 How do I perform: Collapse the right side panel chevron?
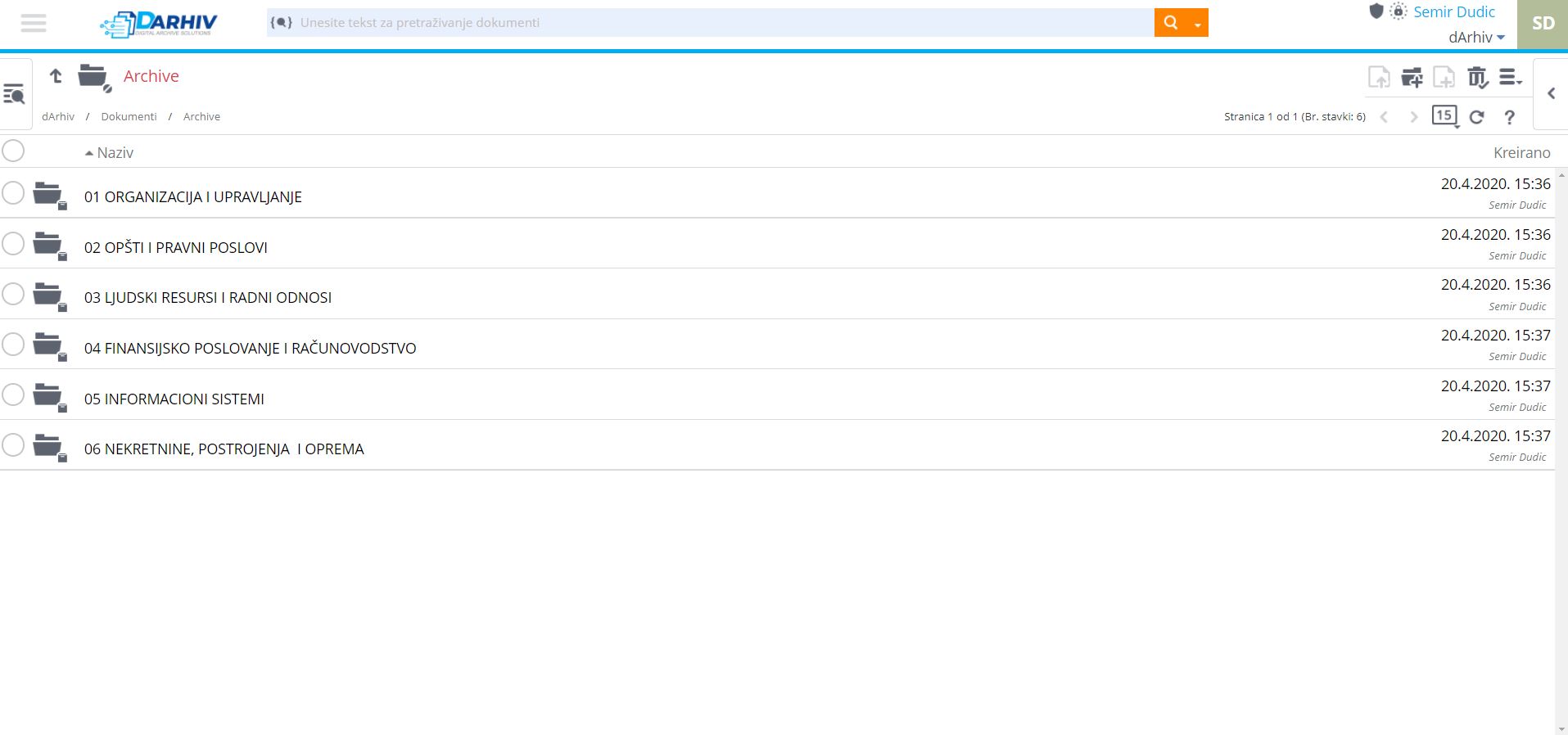coord(1551,94)
